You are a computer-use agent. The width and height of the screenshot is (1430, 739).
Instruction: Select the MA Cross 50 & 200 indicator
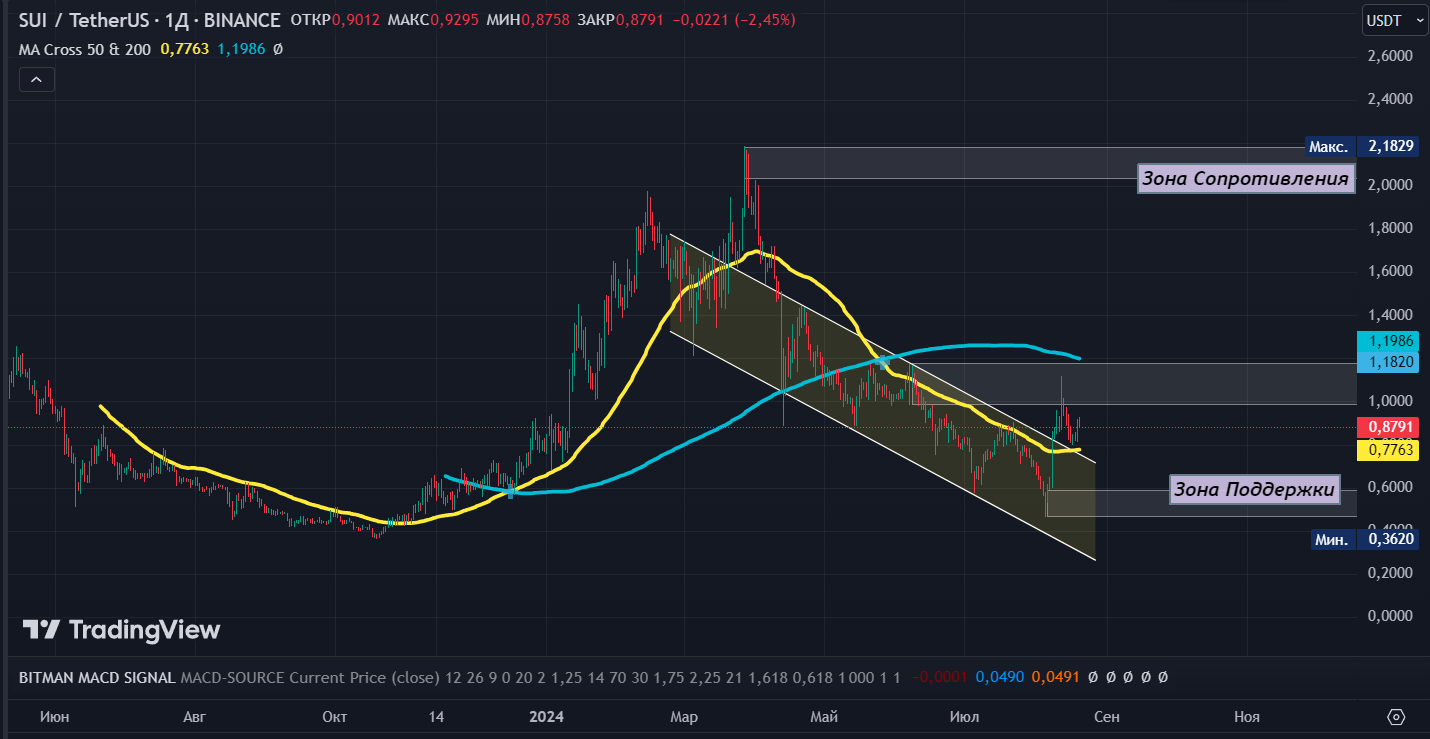coord(84,48)
